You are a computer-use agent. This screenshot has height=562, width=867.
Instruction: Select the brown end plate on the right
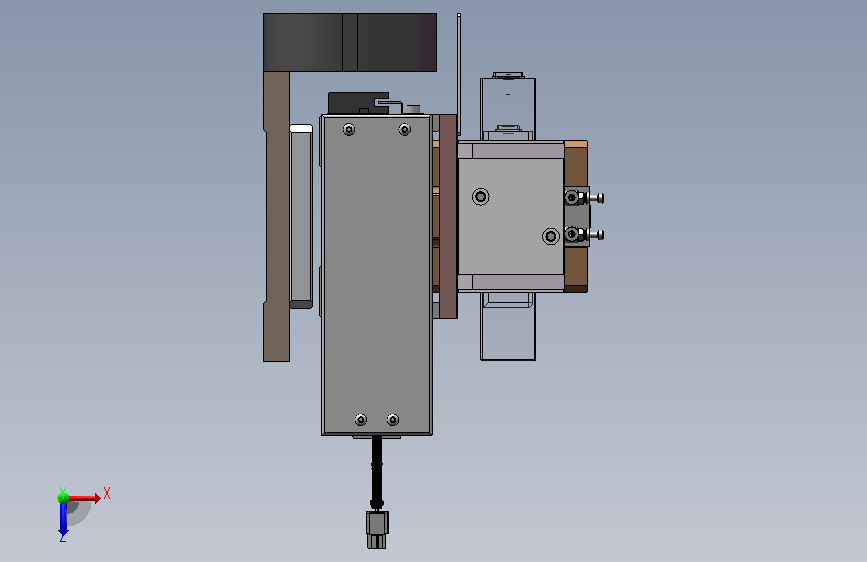[x=576, y=216]
